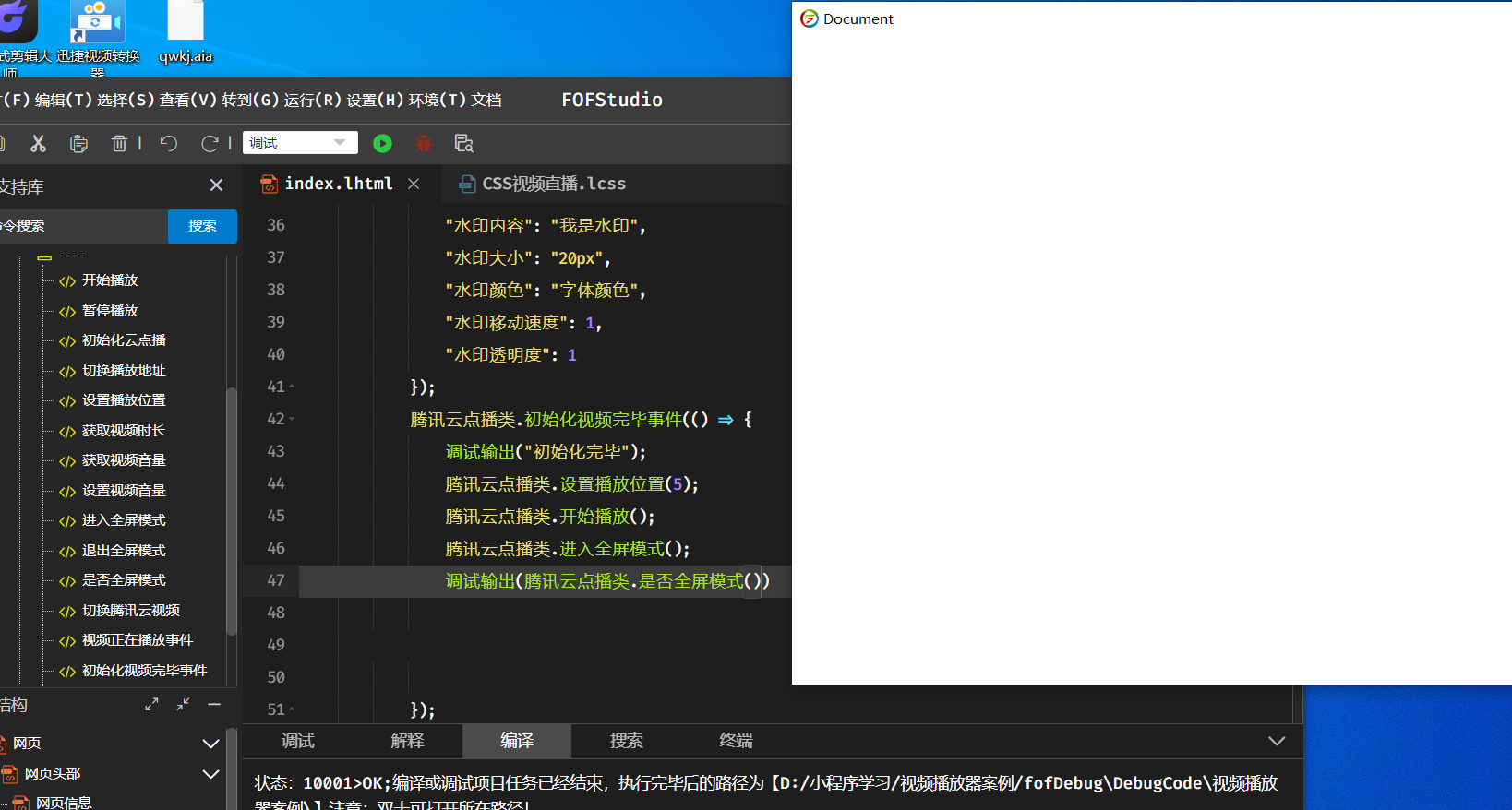Click the command search input field
The image size is (1512, 810).
(83, 226)
